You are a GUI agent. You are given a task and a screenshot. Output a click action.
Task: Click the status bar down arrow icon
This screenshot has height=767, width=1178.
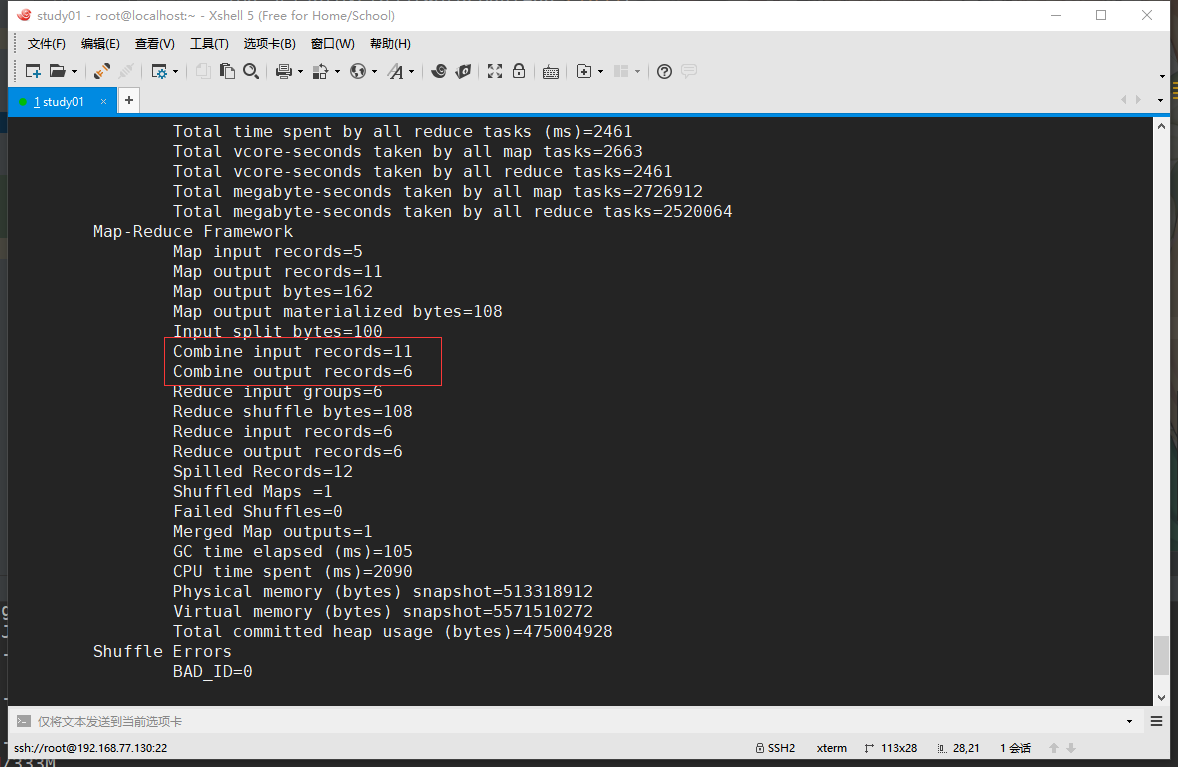pyautogui.click(x=1071, y=748)
